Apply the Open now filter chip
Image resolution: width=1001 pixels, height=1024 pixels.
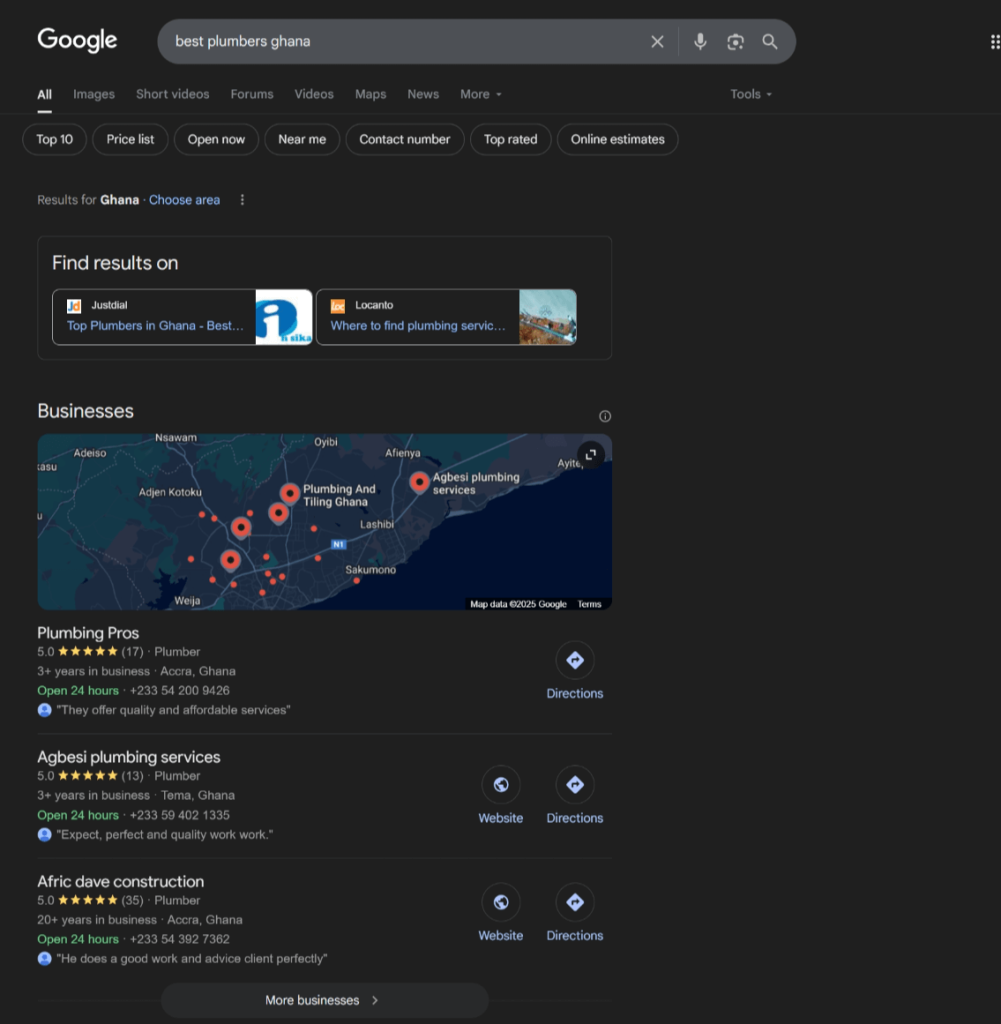216,139
